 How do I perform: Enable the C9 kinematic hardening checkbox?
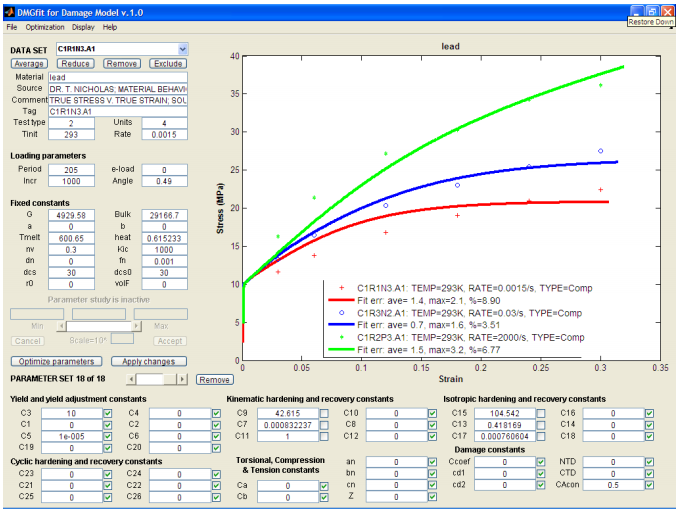click(324, 413)
